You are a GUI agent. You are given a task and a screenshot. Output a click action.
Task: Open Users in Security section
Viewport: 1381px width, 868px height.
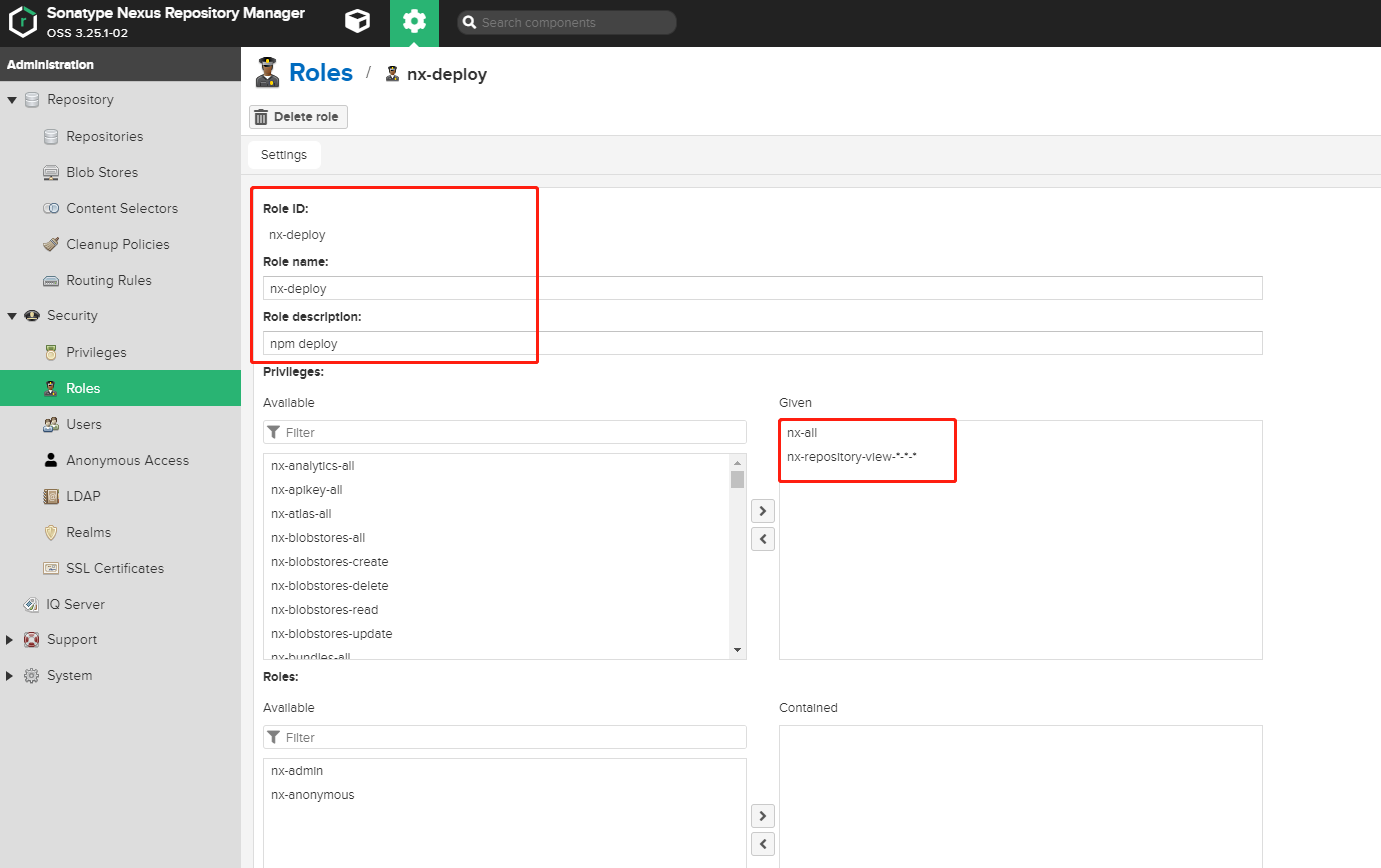coord(84,424)
